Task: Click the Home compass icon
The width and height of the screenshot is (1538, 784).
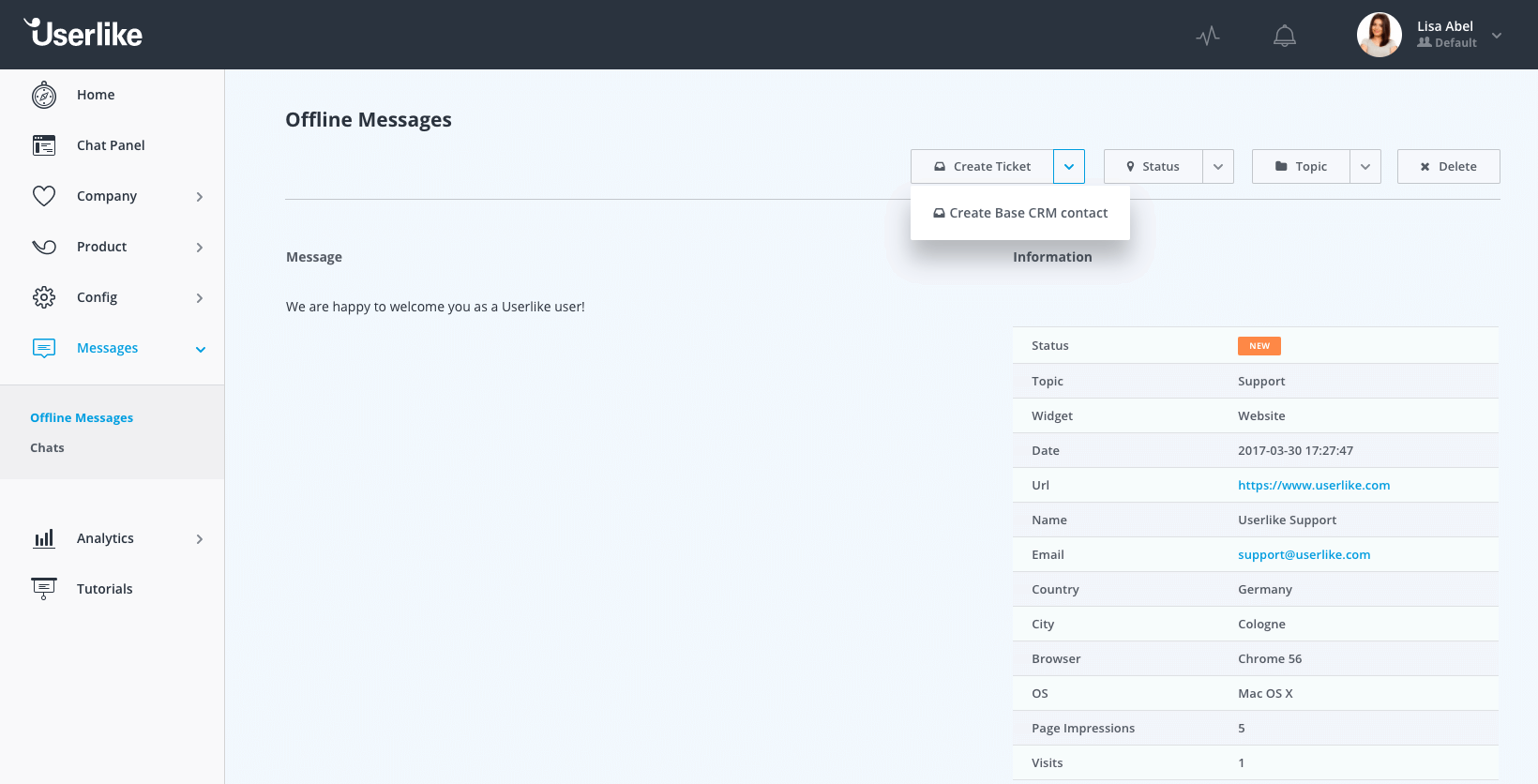Action: [44, 95]
